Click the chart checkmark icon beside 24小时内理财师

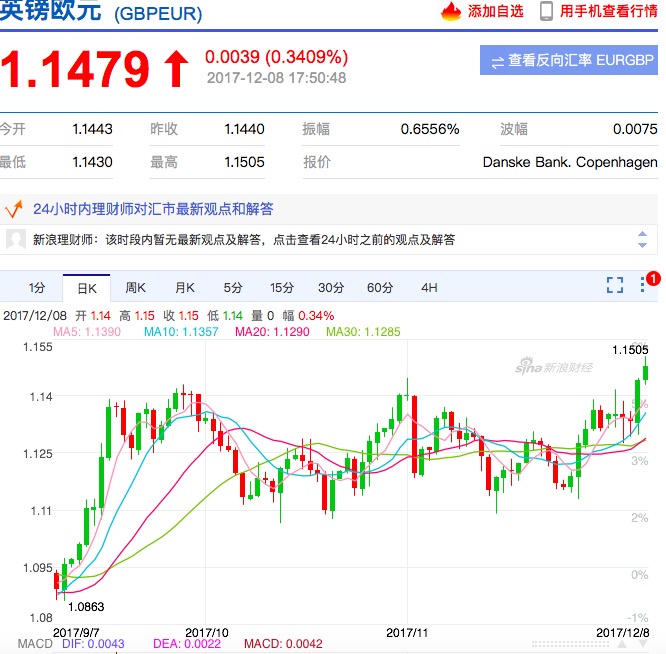click(15, 209)
